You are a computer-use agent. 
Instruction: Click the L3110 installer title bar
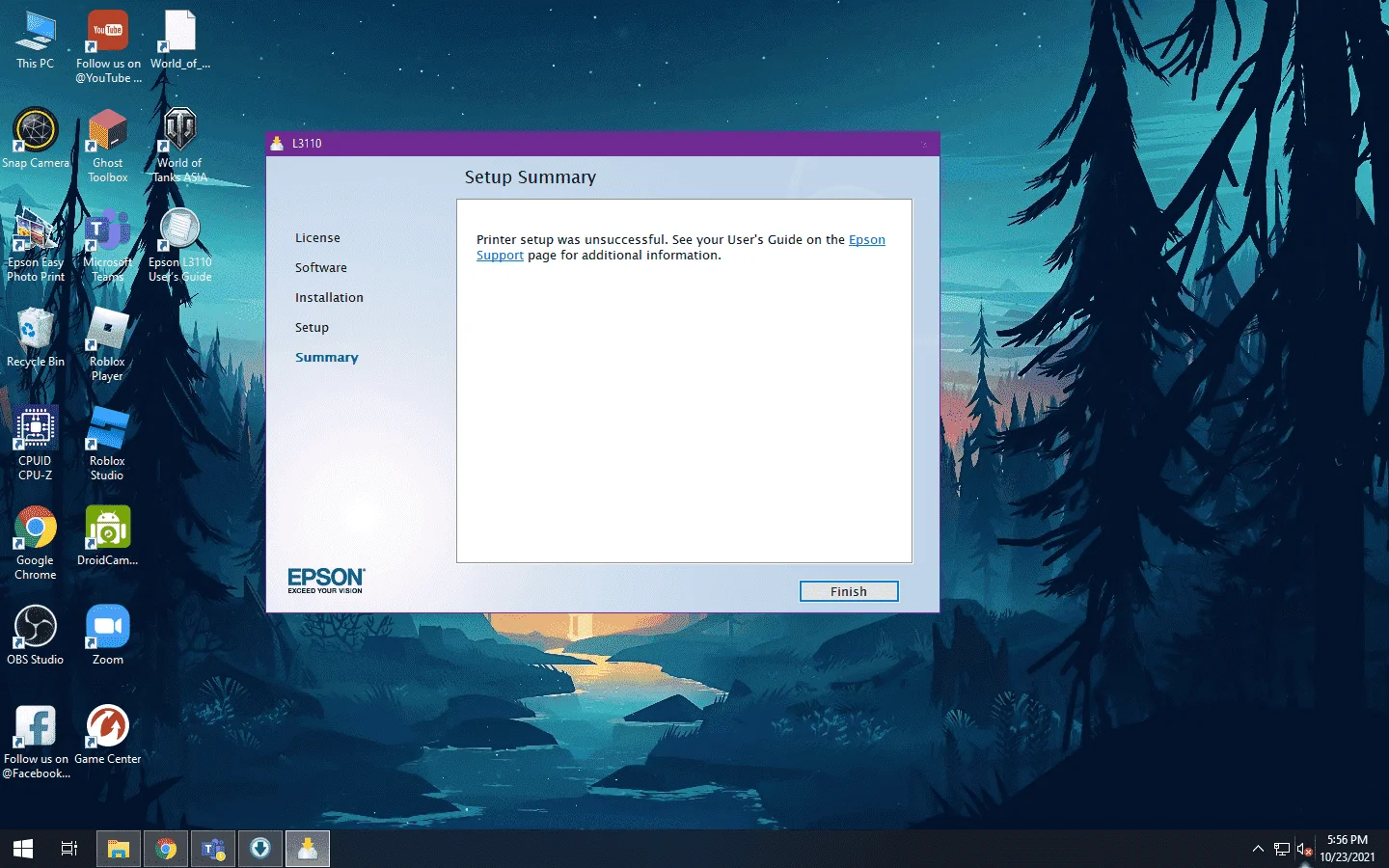tap(602, 143)
